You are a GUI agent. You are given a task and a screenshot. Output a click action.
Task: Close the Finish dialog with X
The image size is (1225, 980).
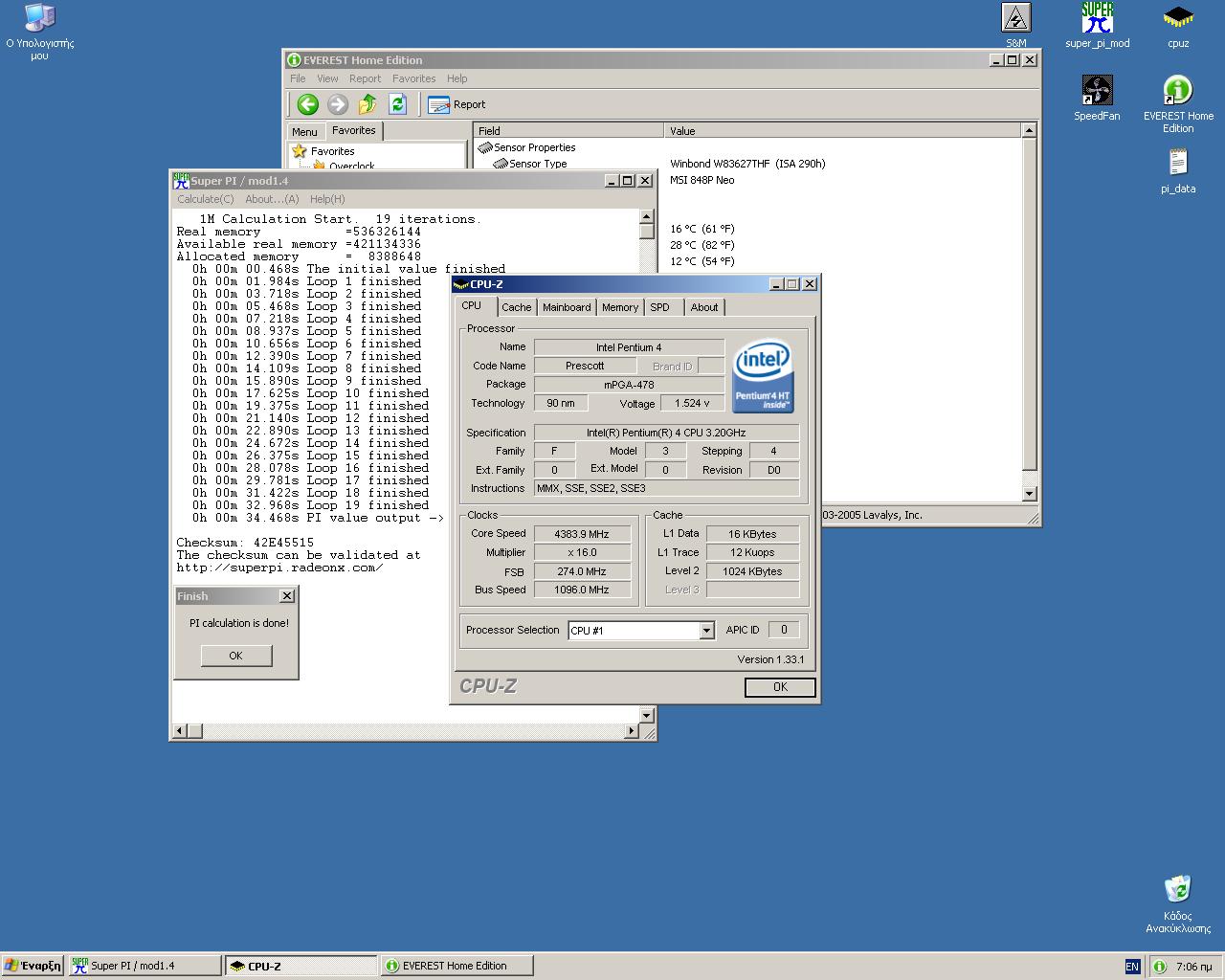pyautogui.click(x=286, y=595)
